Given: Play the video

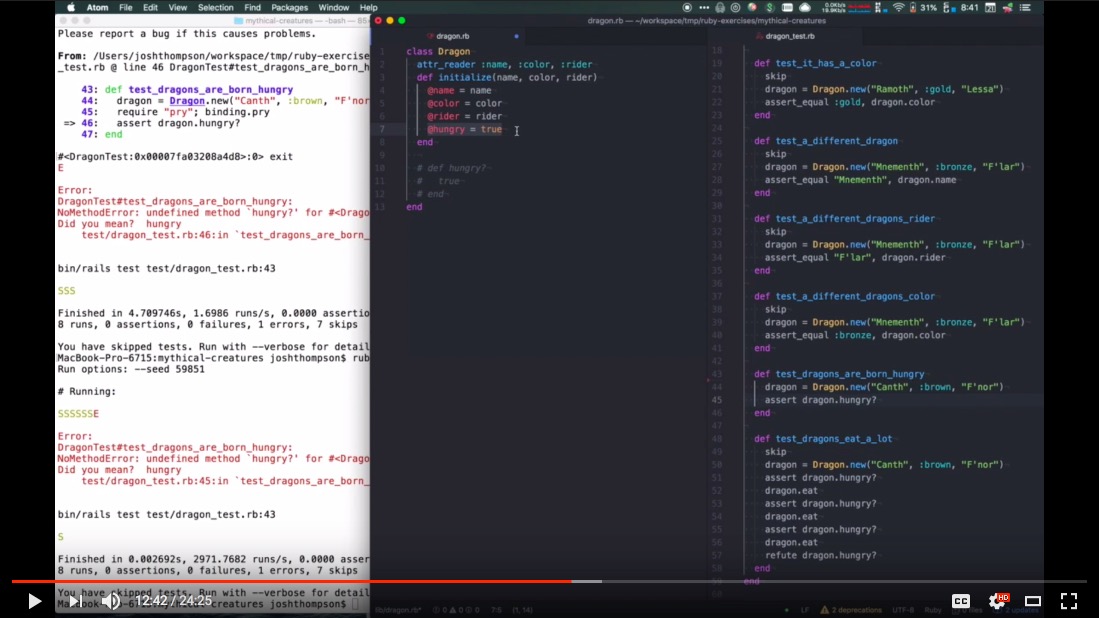Looking at the screenshot, I should coord(34,601).
